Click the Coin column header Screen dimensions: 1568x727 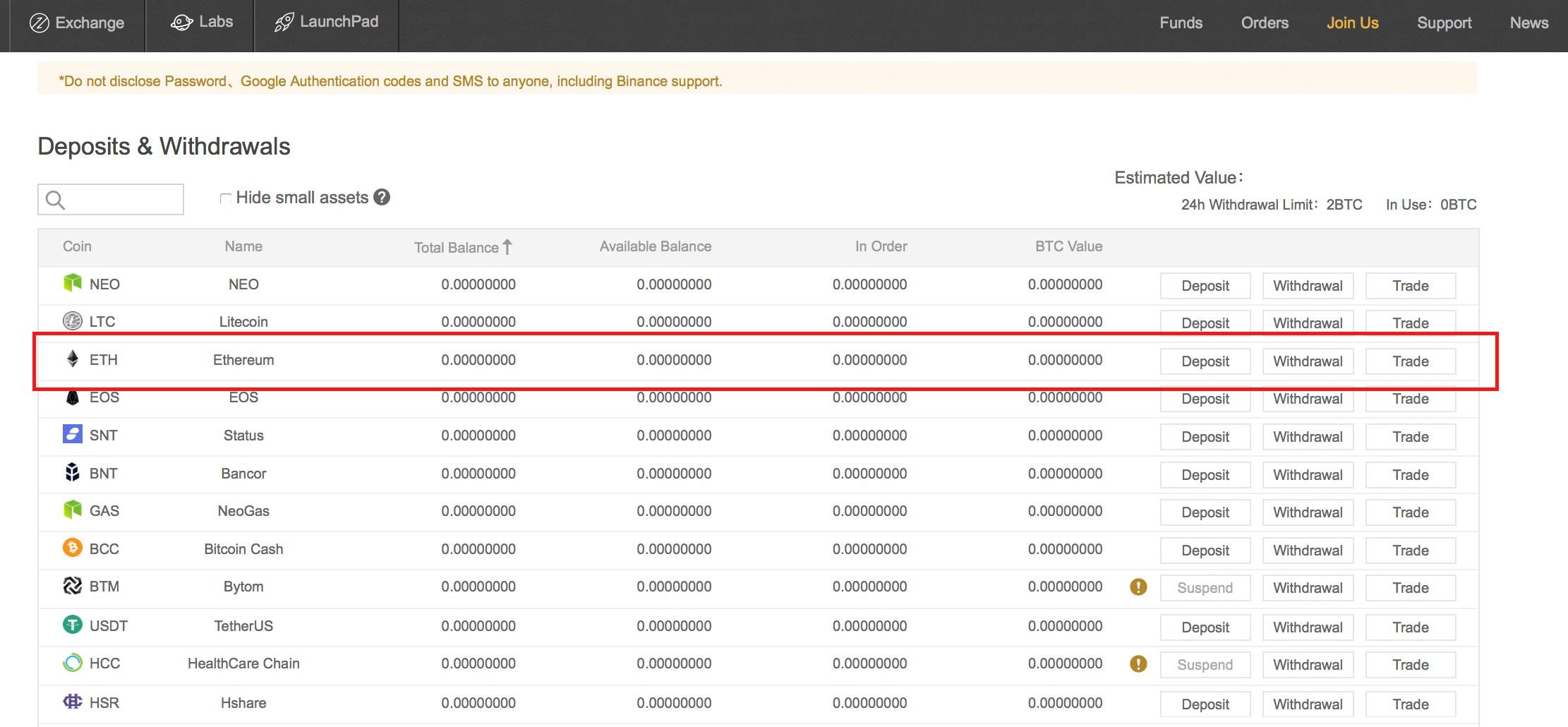[x=77, y=246]
